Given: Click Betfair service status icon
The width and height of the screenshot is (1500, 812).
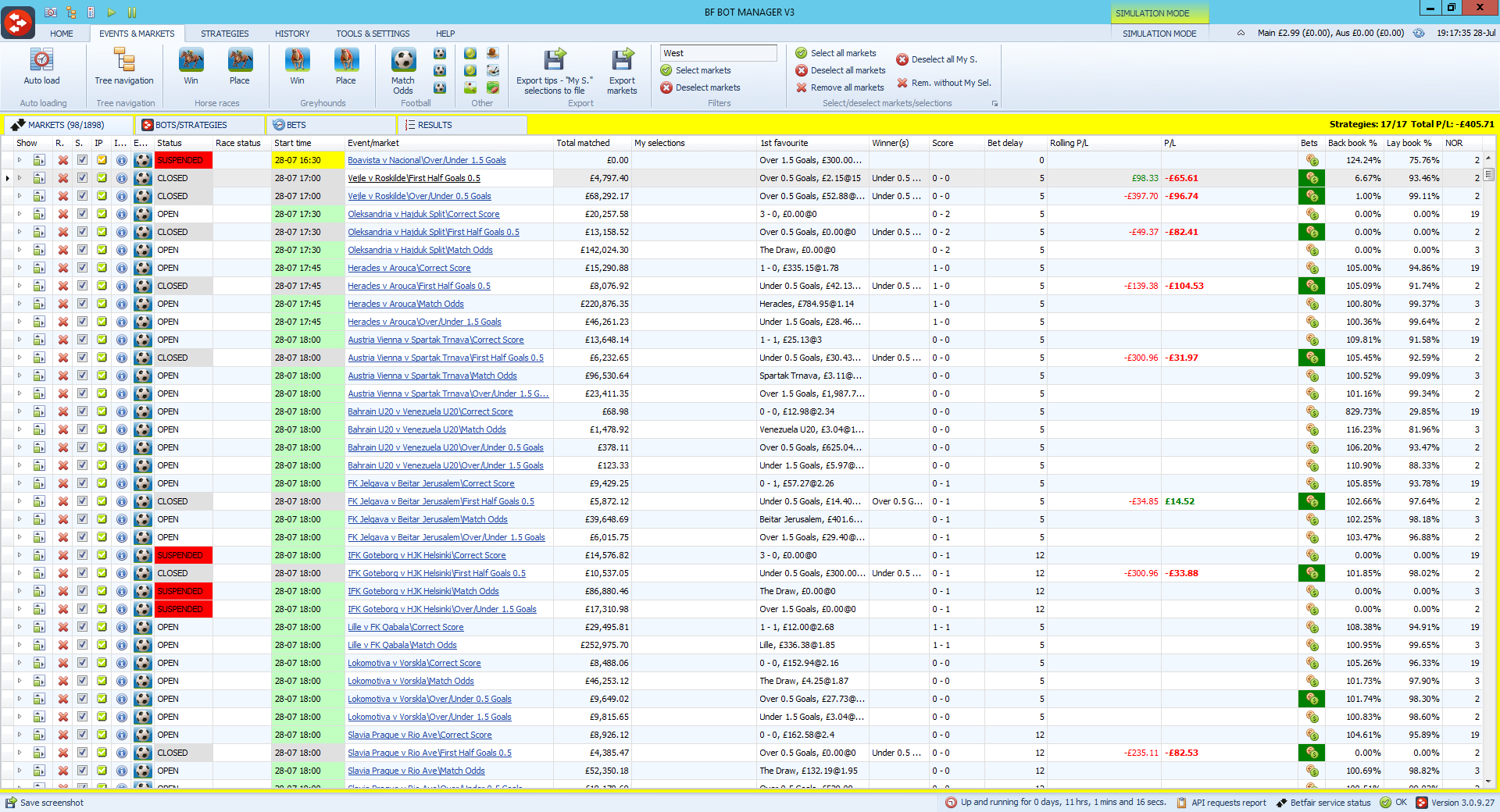Looking at the screenshot, I should [1281, 802].
